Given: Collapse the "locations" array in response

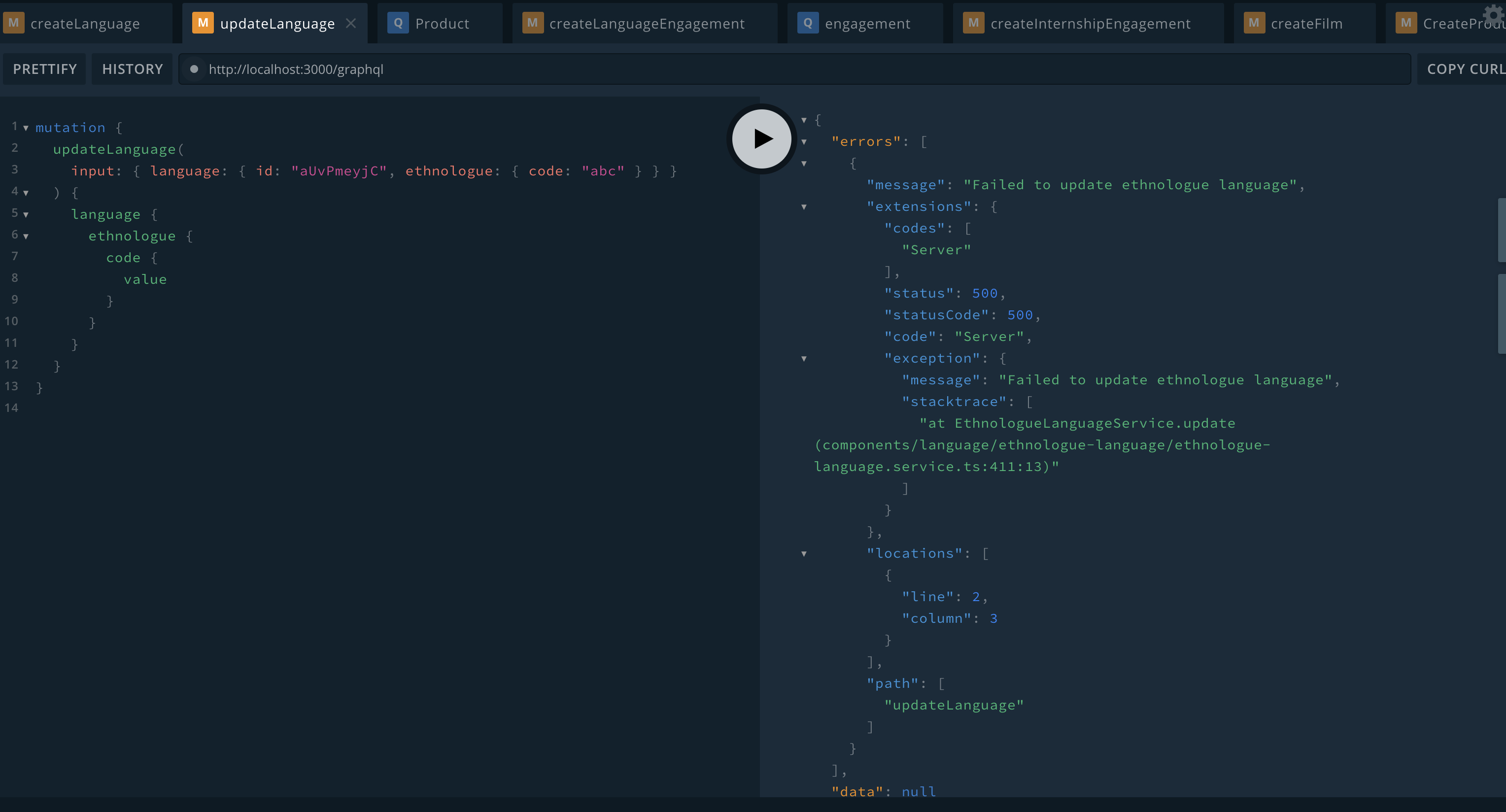Looking at the screenshot, I should [804, 554].
